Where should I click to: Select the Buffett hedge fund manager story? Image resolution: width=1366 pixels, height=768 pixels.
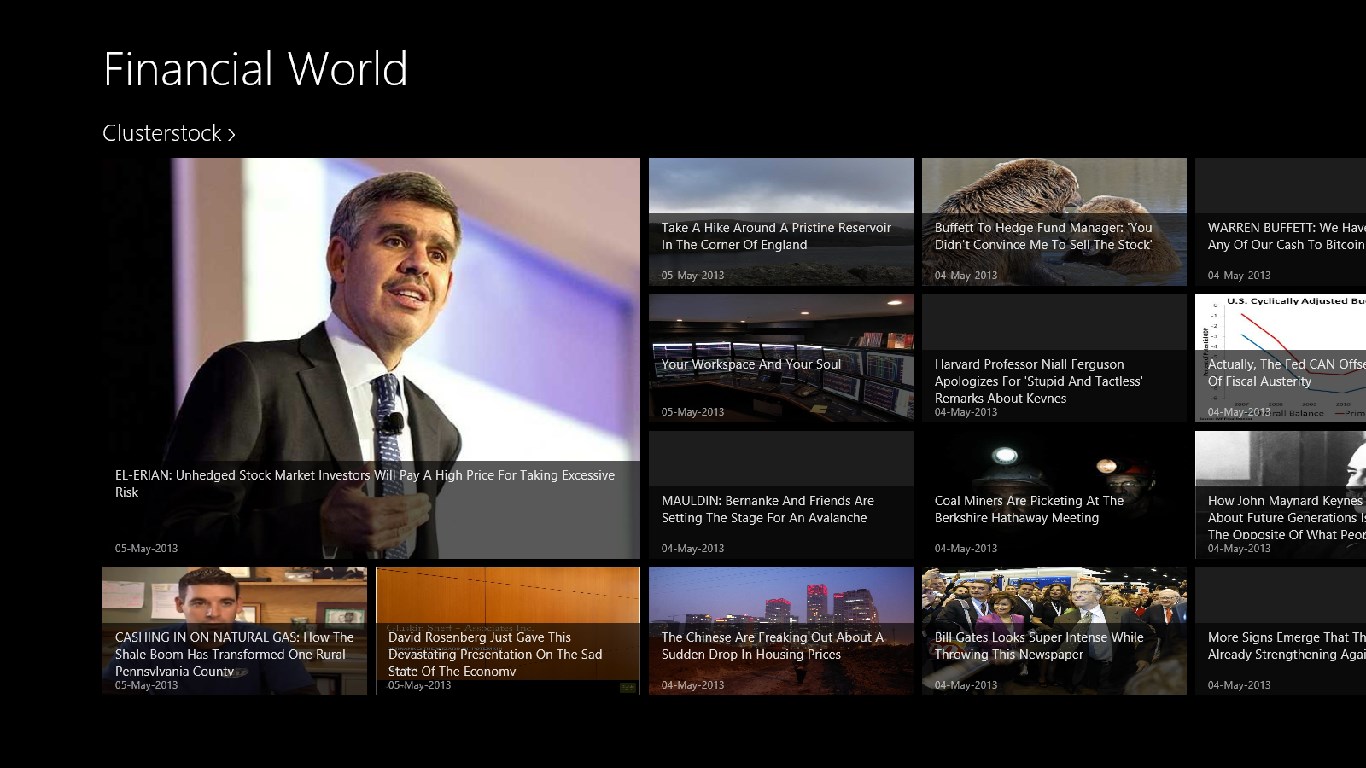point(1043,236)
